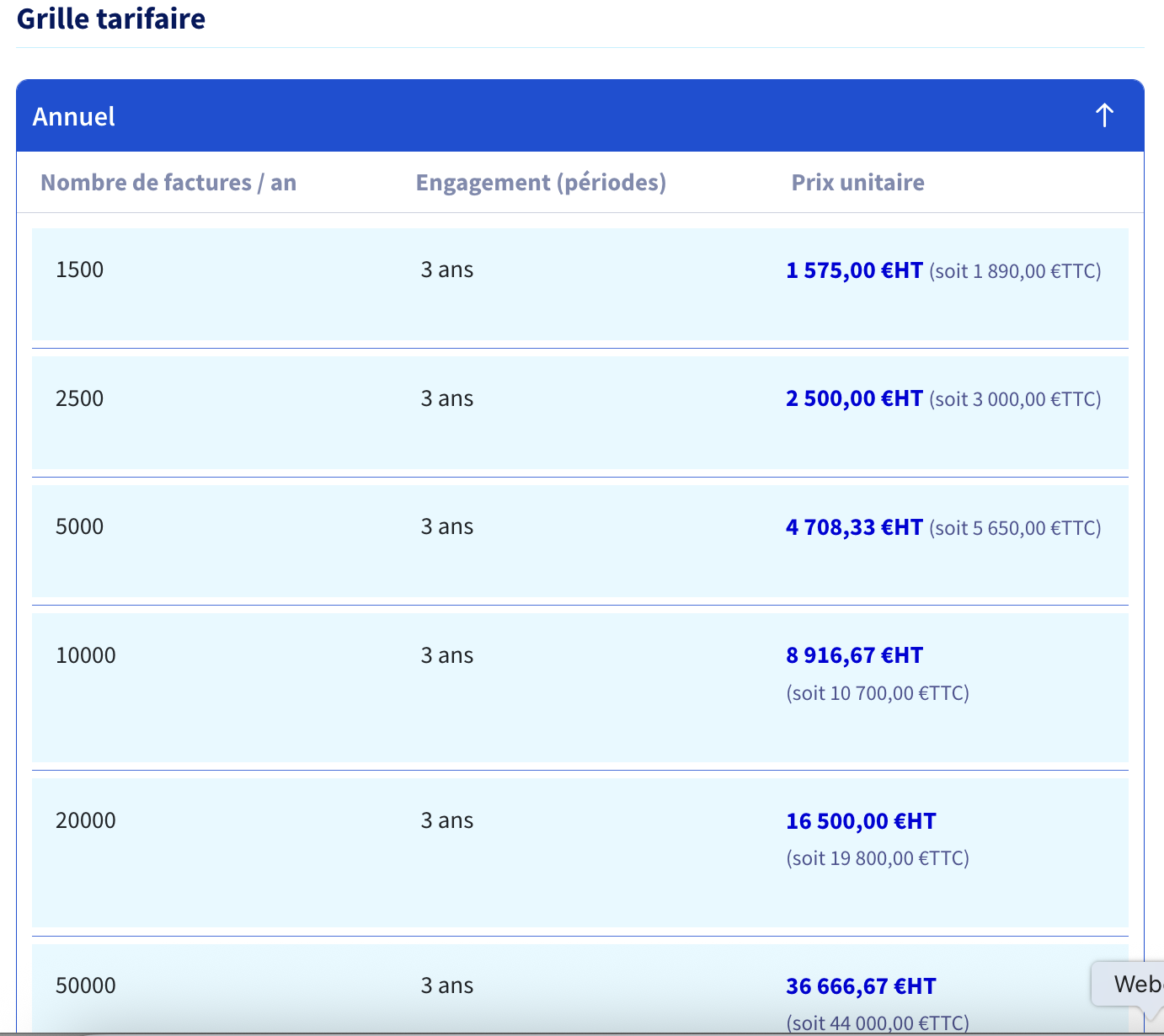This screenshot has width=1164, height=1036.
Task: Click the 36 666,67 €HT price
Action: (861, 986)
